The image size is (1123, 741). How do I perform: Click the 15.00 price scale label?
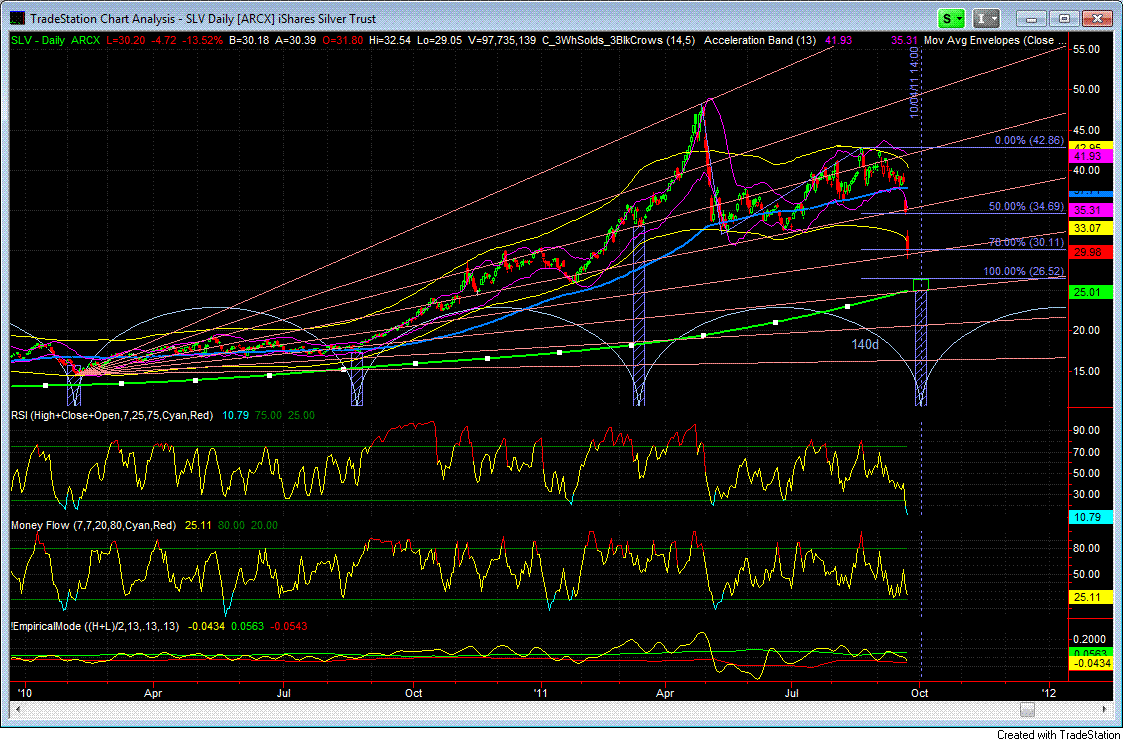[x=1086, y=371]
